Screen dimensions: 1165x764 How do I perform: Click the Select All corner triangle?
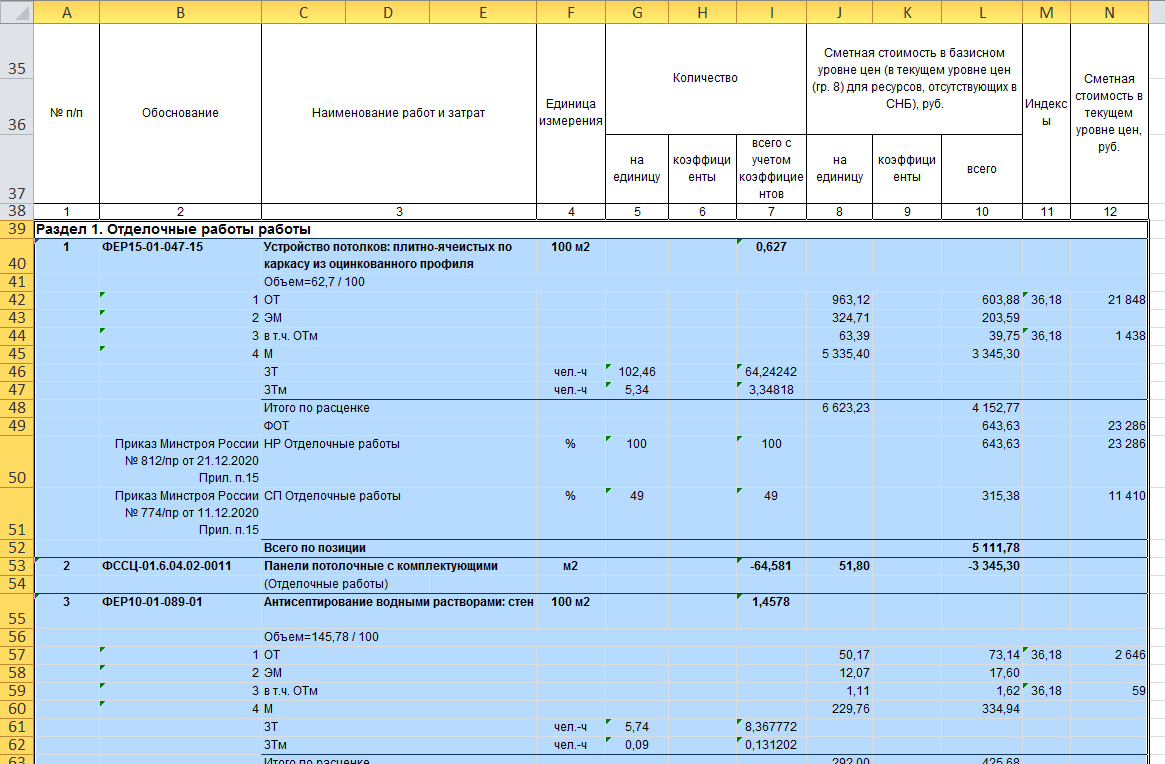(x=16, y=12)
